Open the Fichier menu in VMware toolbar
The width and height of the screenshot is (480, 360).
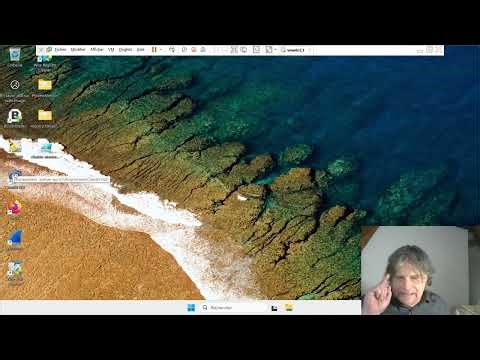(x=60, y=50)
